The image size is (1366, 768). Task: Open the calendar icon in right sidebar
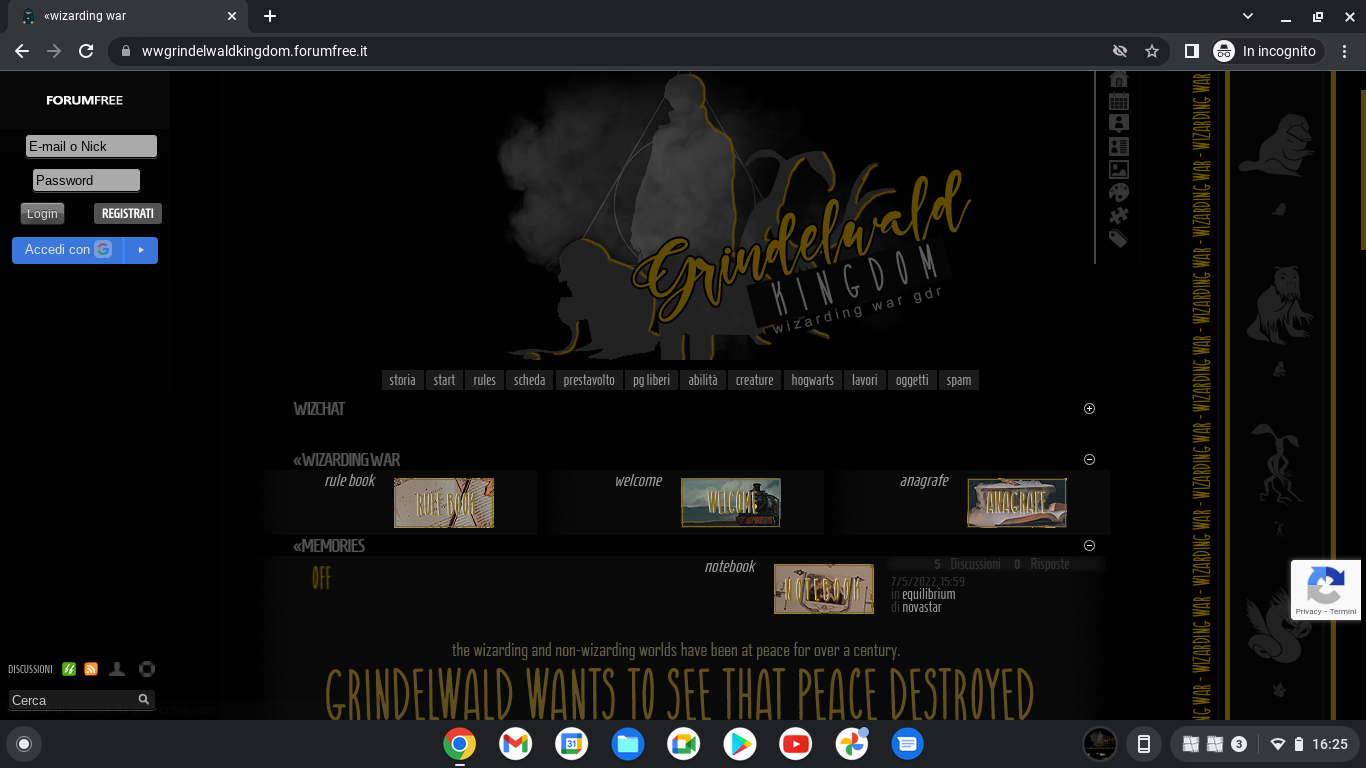pyautogui.click(x=1119, y=101)
